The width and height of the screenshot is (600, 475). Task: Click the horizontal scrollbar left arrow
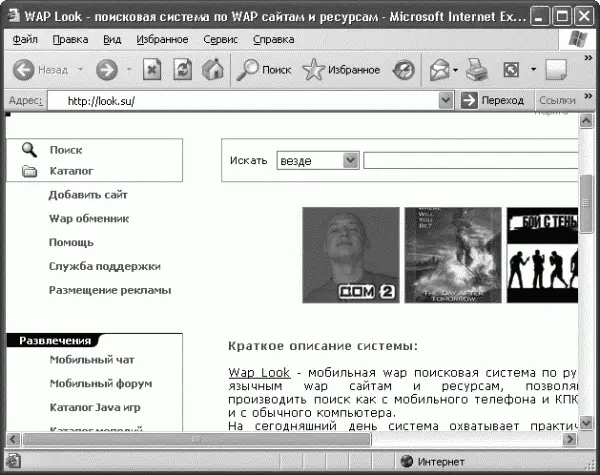tap(13, 439)
